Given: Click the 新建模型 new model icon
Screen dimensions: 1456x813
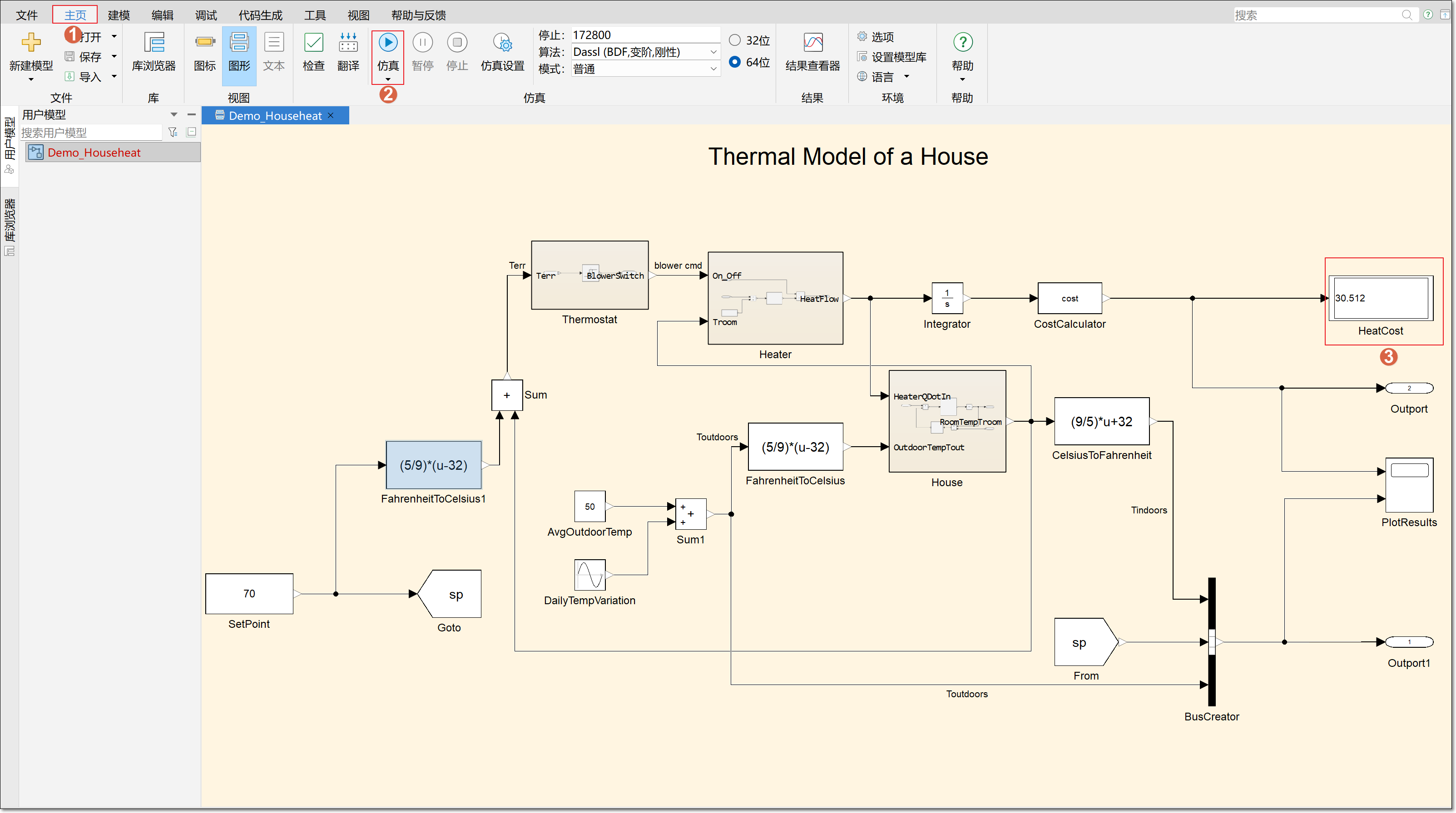Looking at the screenshot, I should (31, 43).
